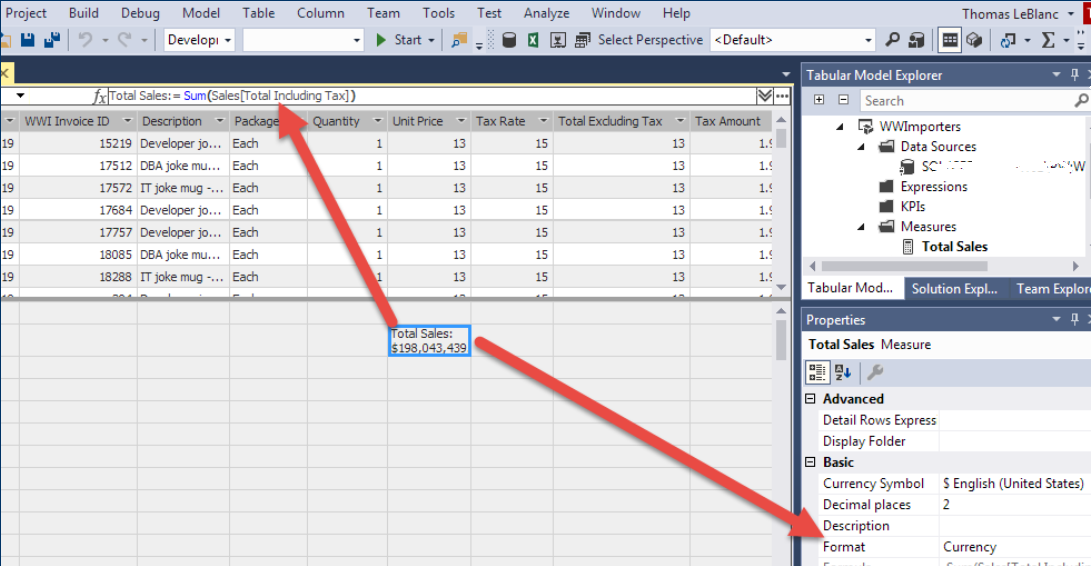Viewport: 1091px width, 566px height.
Task: Open the Quantity column filter dropdown
Action: point(378,121)
